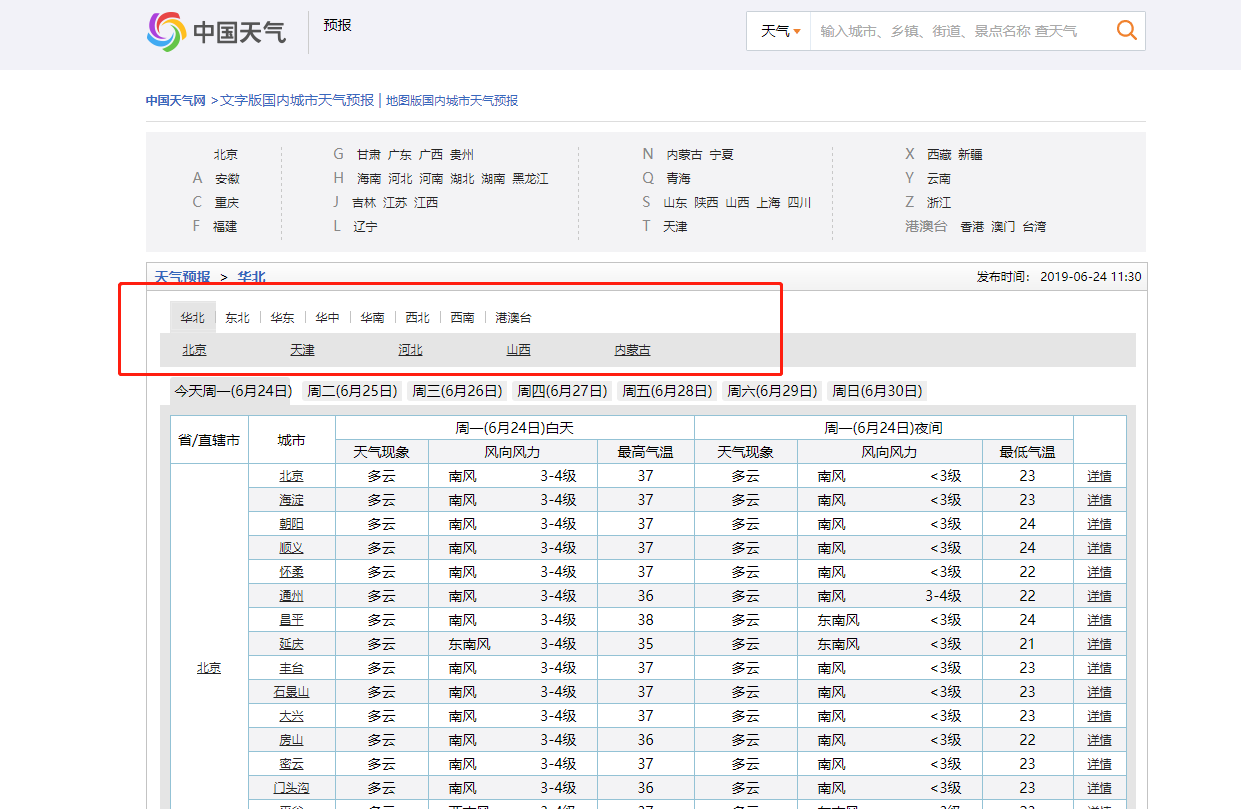Screen dimensions: 1241x809
Task: Select 广东 in the province index
Action: (400, 155)
